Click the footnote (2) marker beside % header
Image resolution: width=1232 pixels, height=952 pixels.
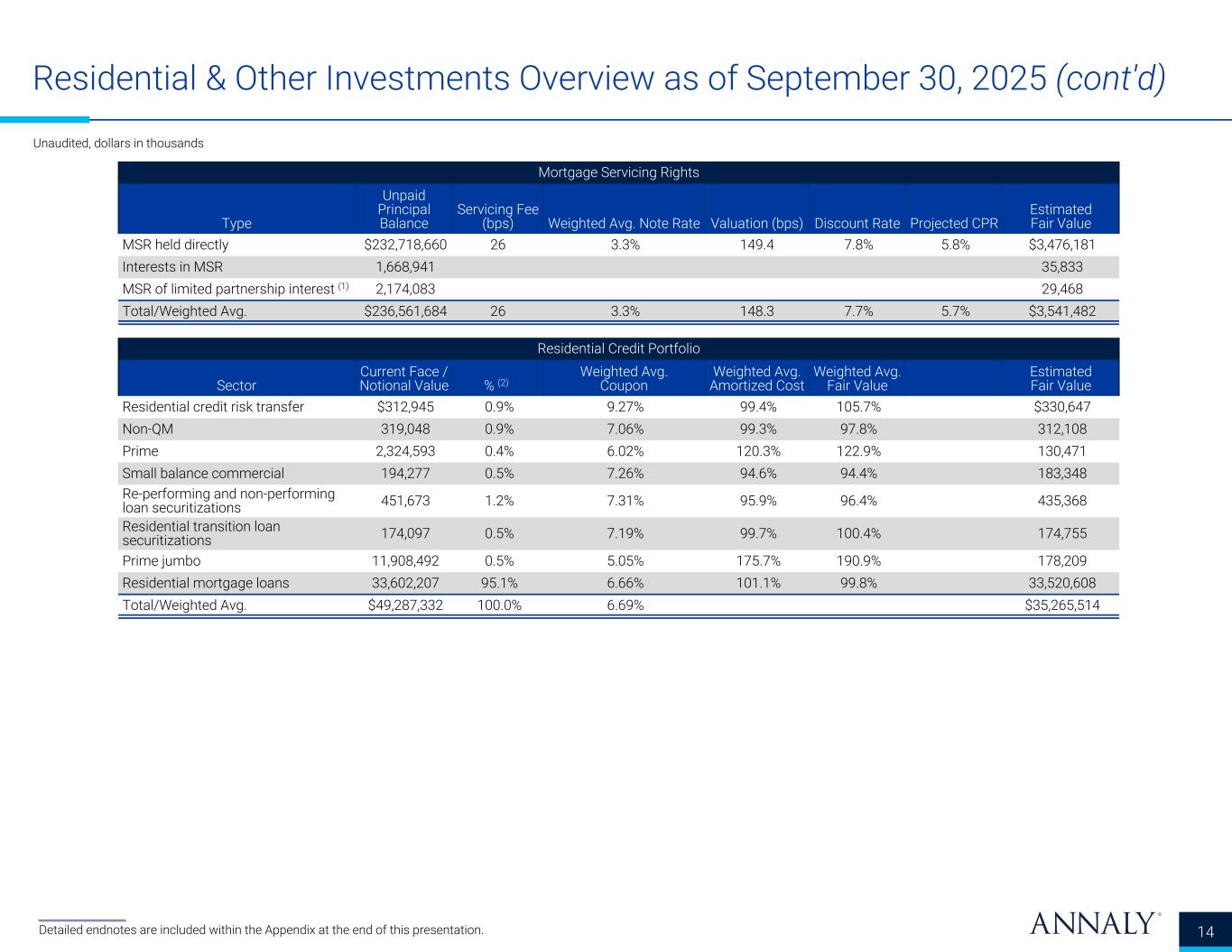(503, 384)
